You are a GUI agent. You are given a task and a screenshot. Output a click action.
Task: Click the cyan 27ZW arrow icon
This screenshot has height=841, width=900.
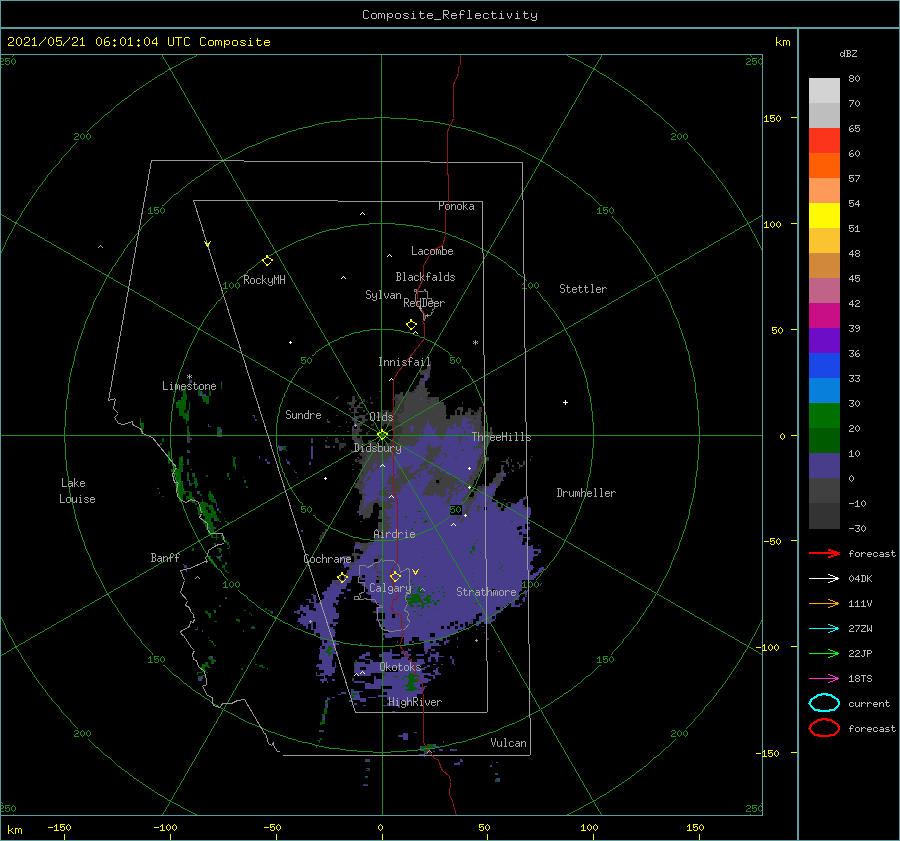[824, 629]
